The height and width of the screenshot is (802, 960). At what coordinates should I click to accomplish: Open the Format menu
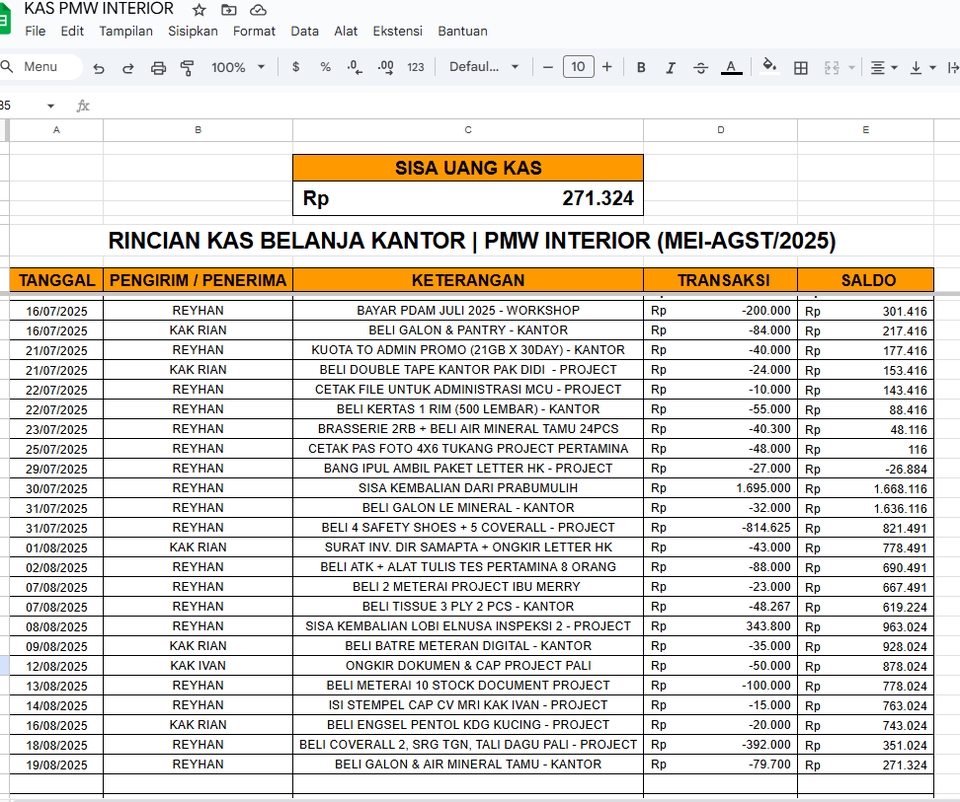[254, 31]
